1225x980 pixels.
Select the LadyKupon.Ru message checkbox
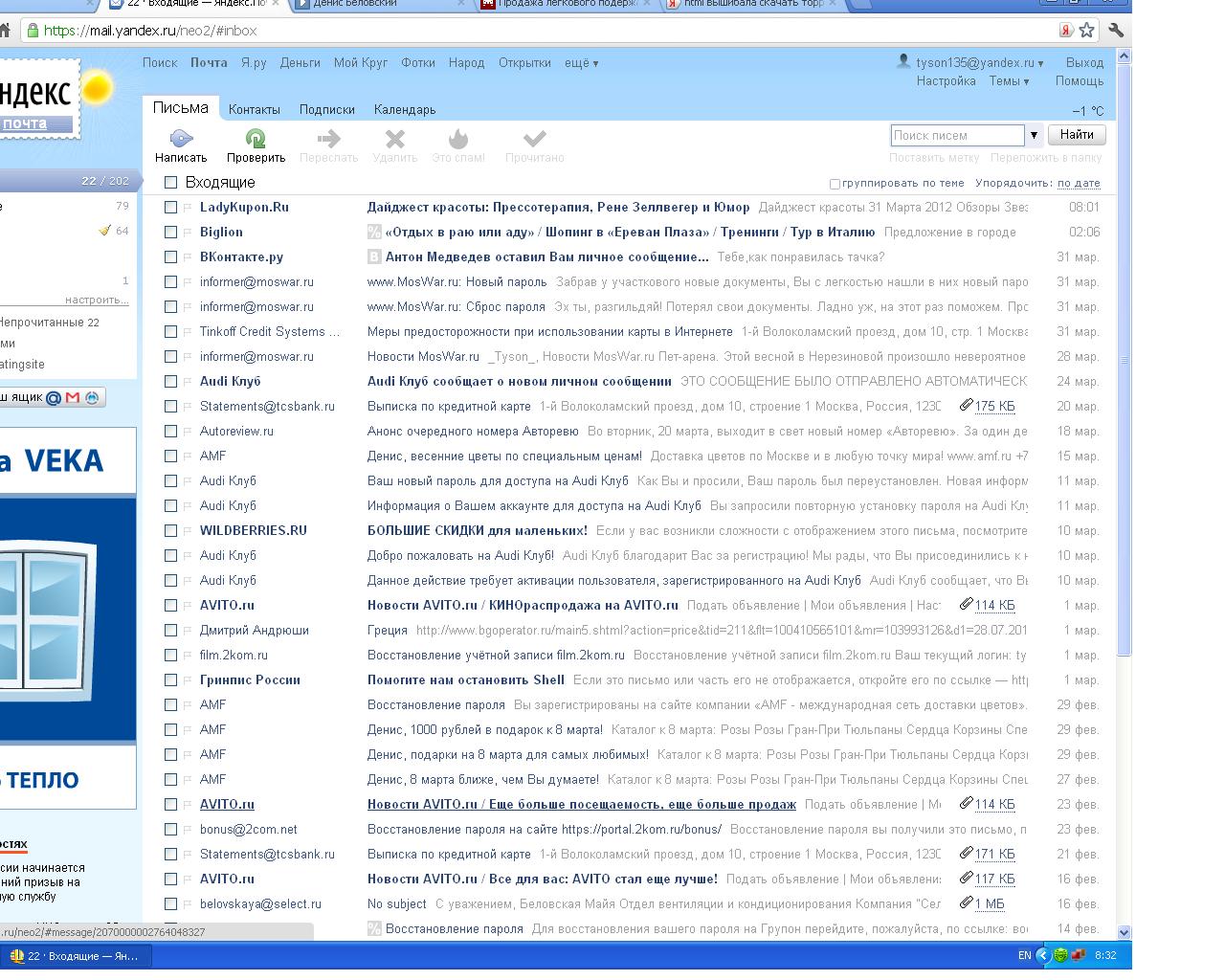point(170,207)
